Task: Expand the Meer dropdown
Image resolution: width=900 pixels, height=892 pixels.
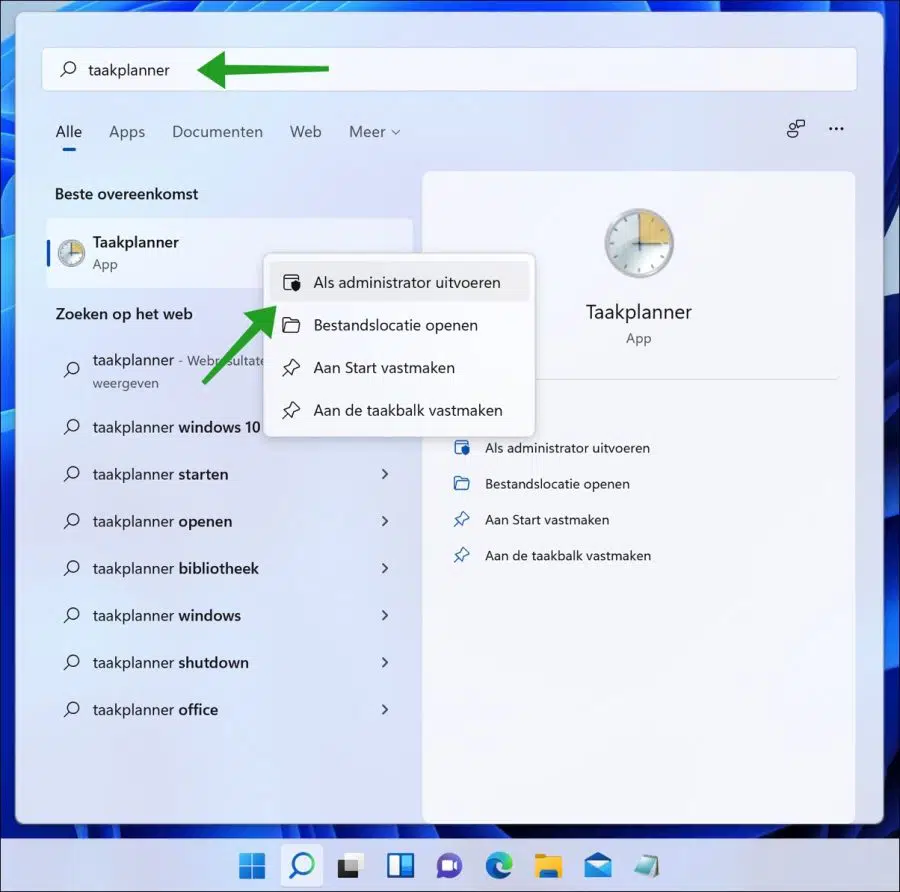Action: click(374, 132)
